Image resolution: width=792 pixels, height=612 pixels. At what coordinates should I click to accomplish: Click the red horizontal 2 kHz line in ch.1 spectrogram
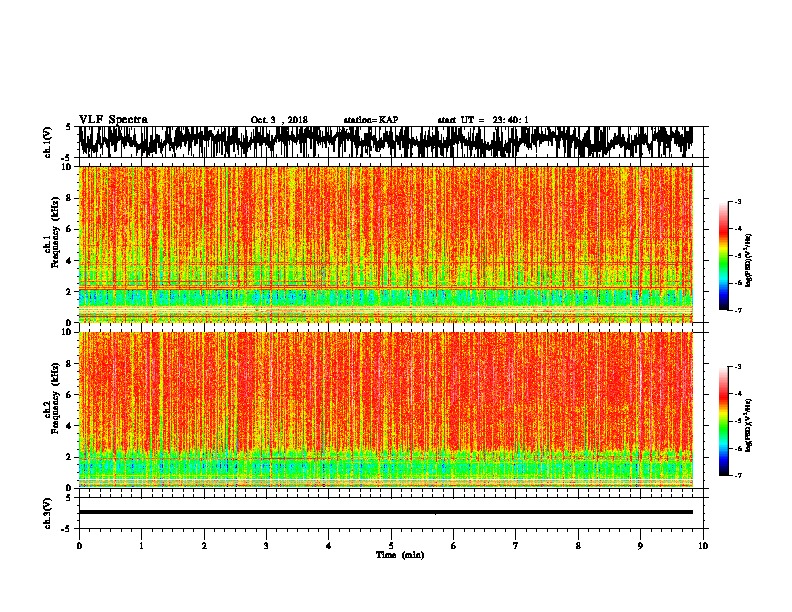point(385,288)
